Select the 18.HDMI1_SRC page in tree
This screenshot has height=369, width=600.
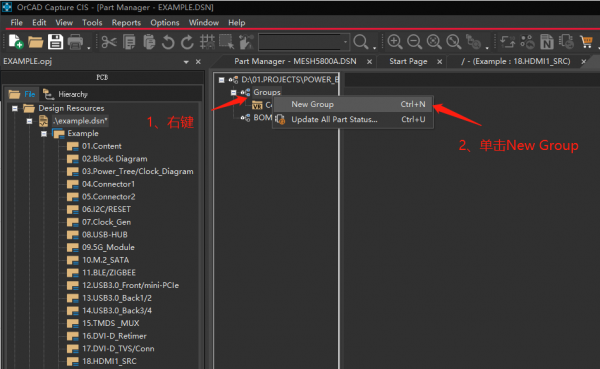[x=109, y=361]
